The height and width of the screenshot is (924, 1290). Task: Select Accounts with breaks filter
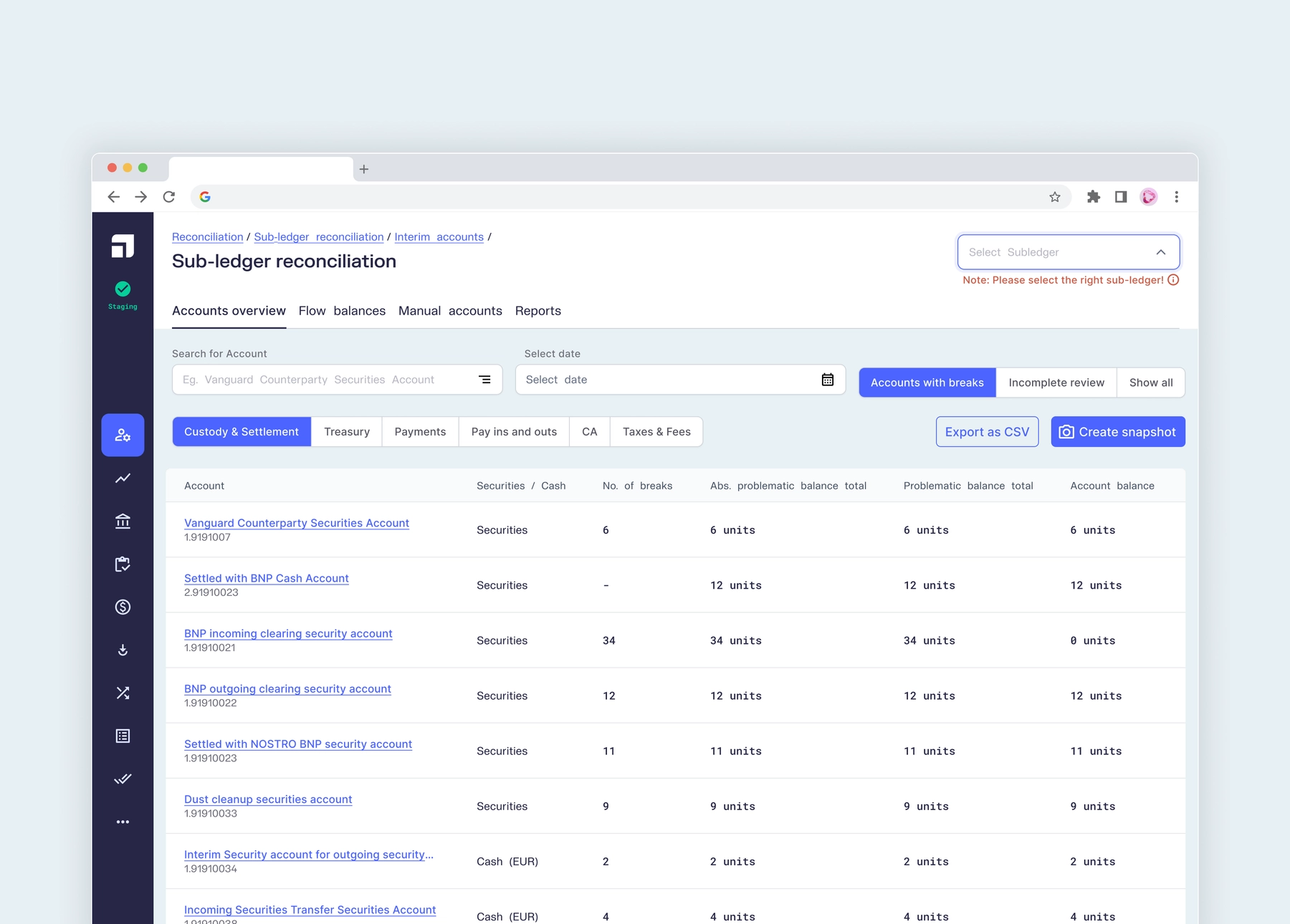[927, 382]
